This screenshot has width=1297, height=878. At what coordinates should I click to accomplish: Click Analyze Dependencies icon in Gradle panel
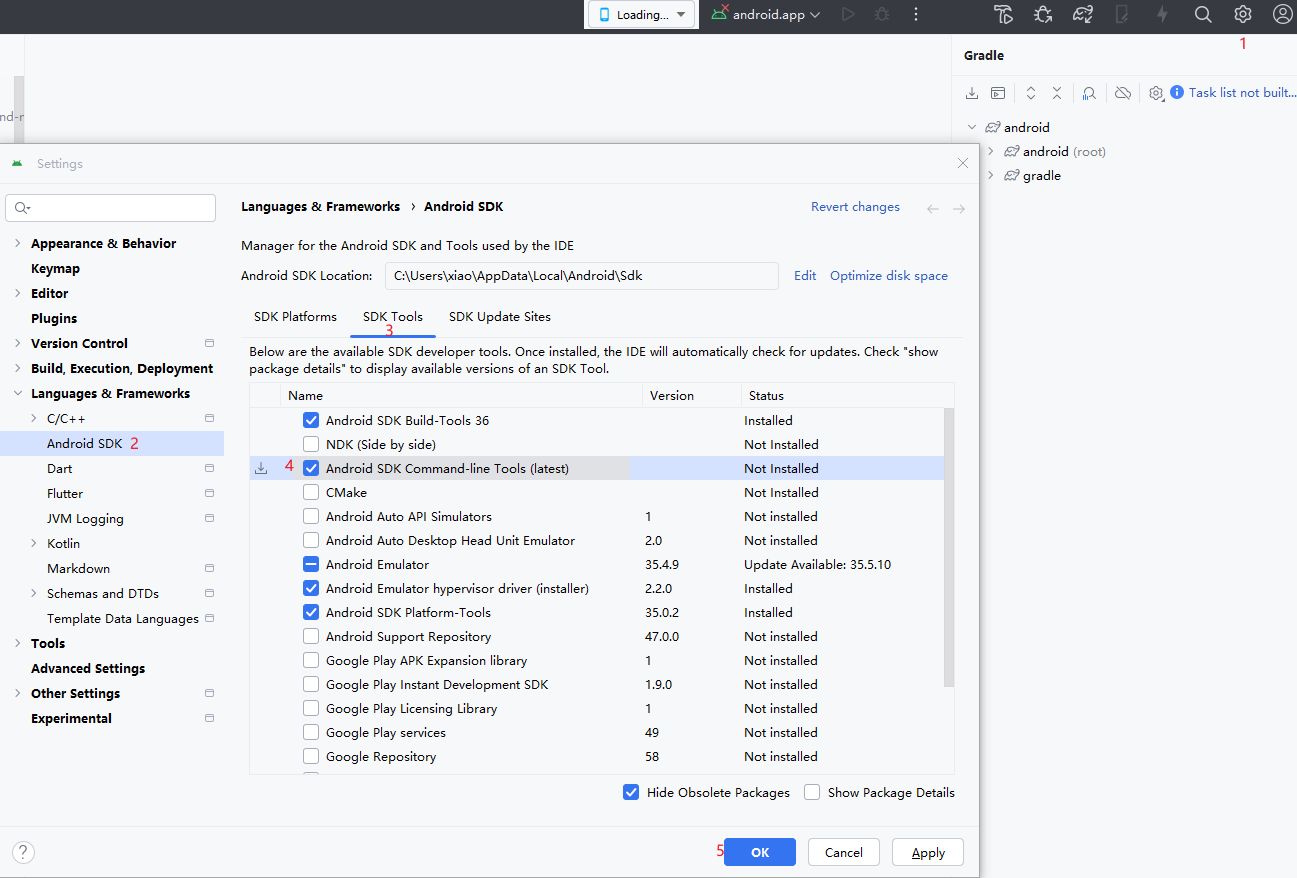coord(1090,92)
